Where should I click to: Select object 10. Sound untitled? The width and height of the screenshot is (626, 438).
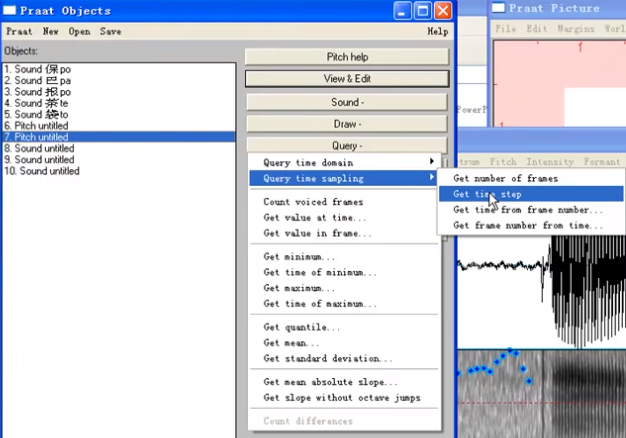point(119,171)
